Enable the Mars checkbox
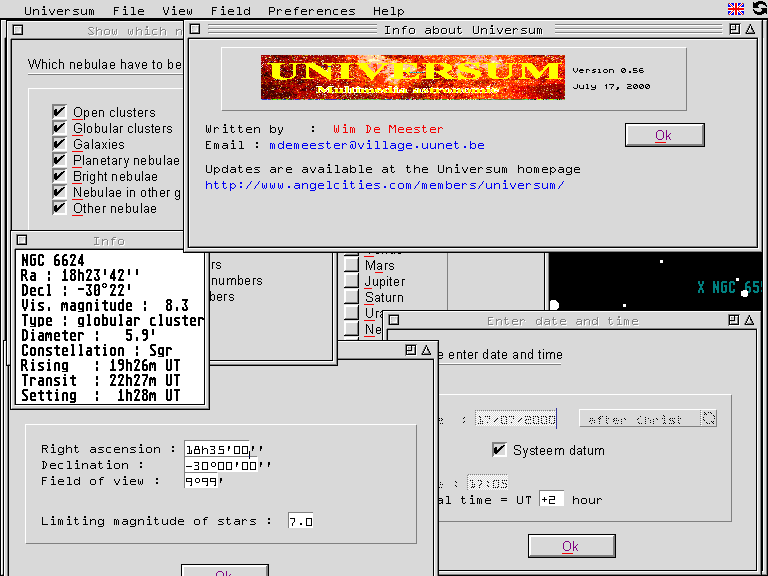This screenshot has height=576, width=768. 351,266
